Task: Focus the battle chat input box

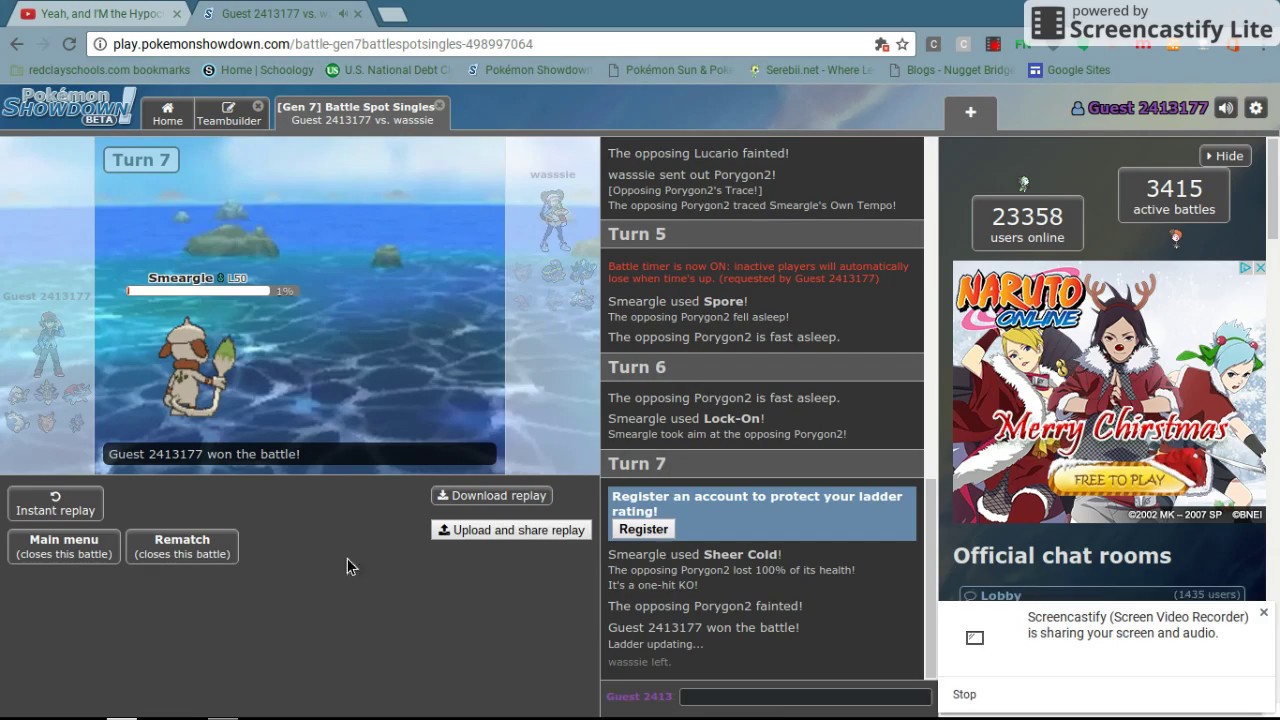Action: (x=805, y=696)
